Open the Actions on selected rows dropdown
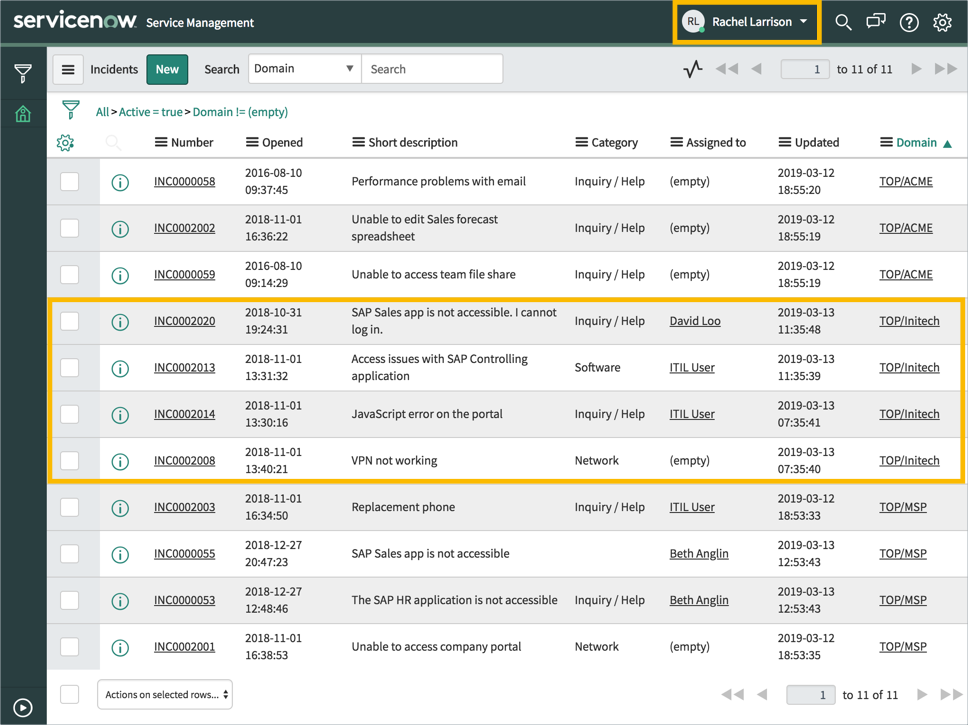The width and height of the screenshot is (968, 725). pos(164,694)
